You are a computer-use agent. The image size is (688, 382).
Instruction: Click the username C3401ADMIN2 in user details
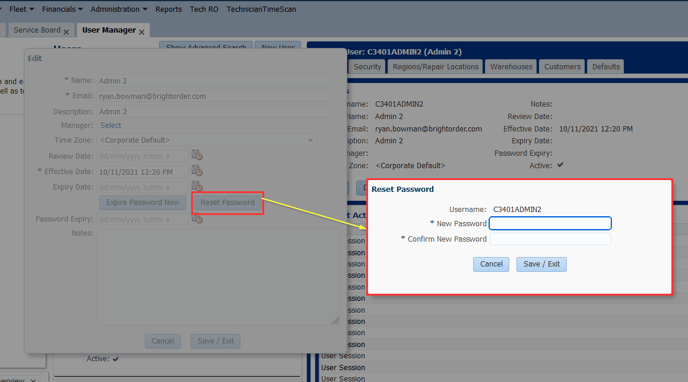[x=399, y=104]
